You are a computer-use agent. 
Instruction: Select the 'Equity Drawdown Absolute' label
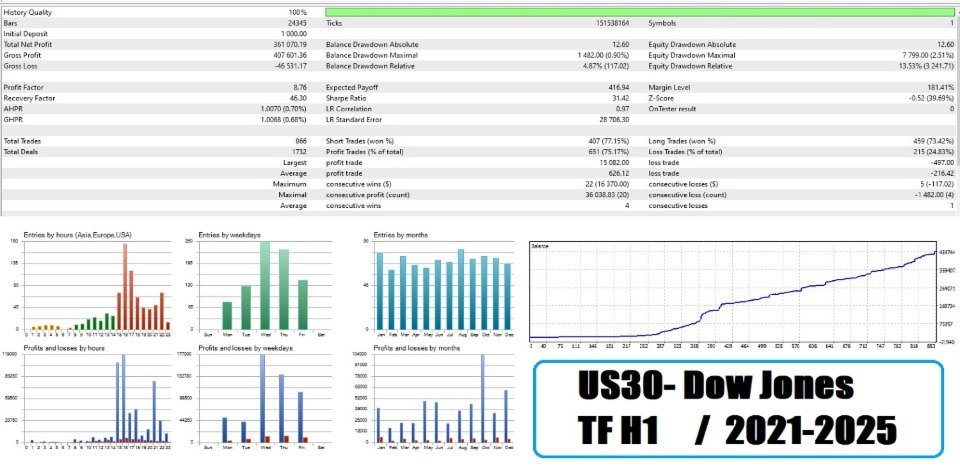click(x=692, y=45)
